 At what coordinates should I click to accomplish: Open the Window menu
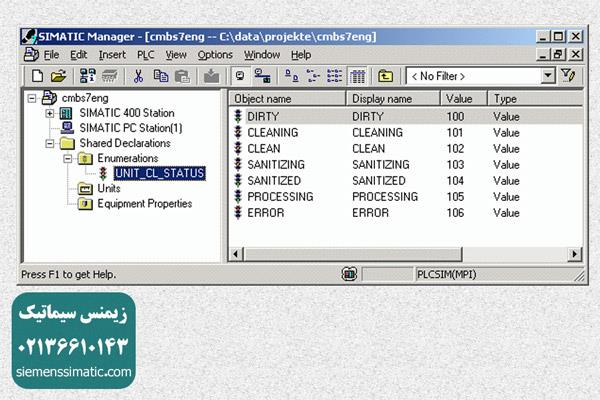tap(262, 55)
